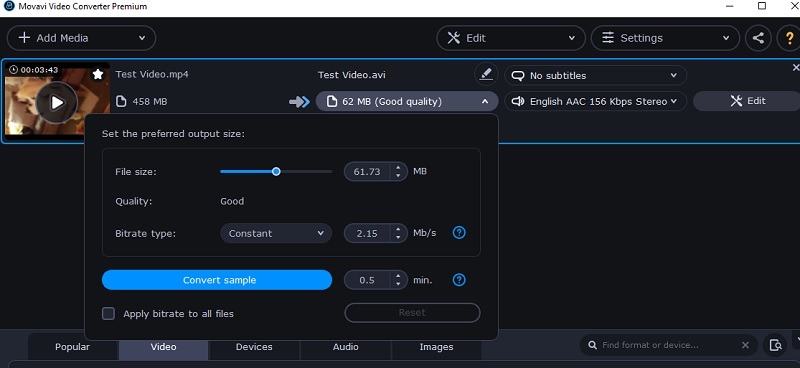Click in the 61.73 file size field

coord(367,171)
